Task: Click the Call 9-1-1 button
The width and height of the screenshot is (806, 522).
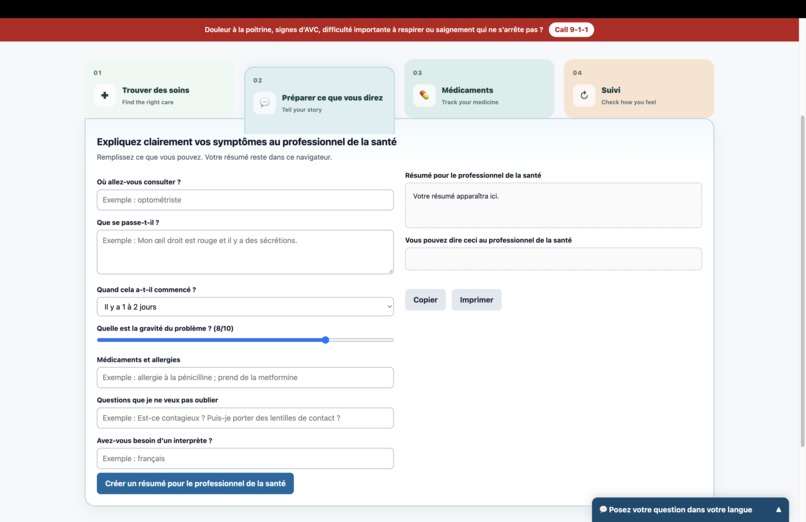Action: 571,30
